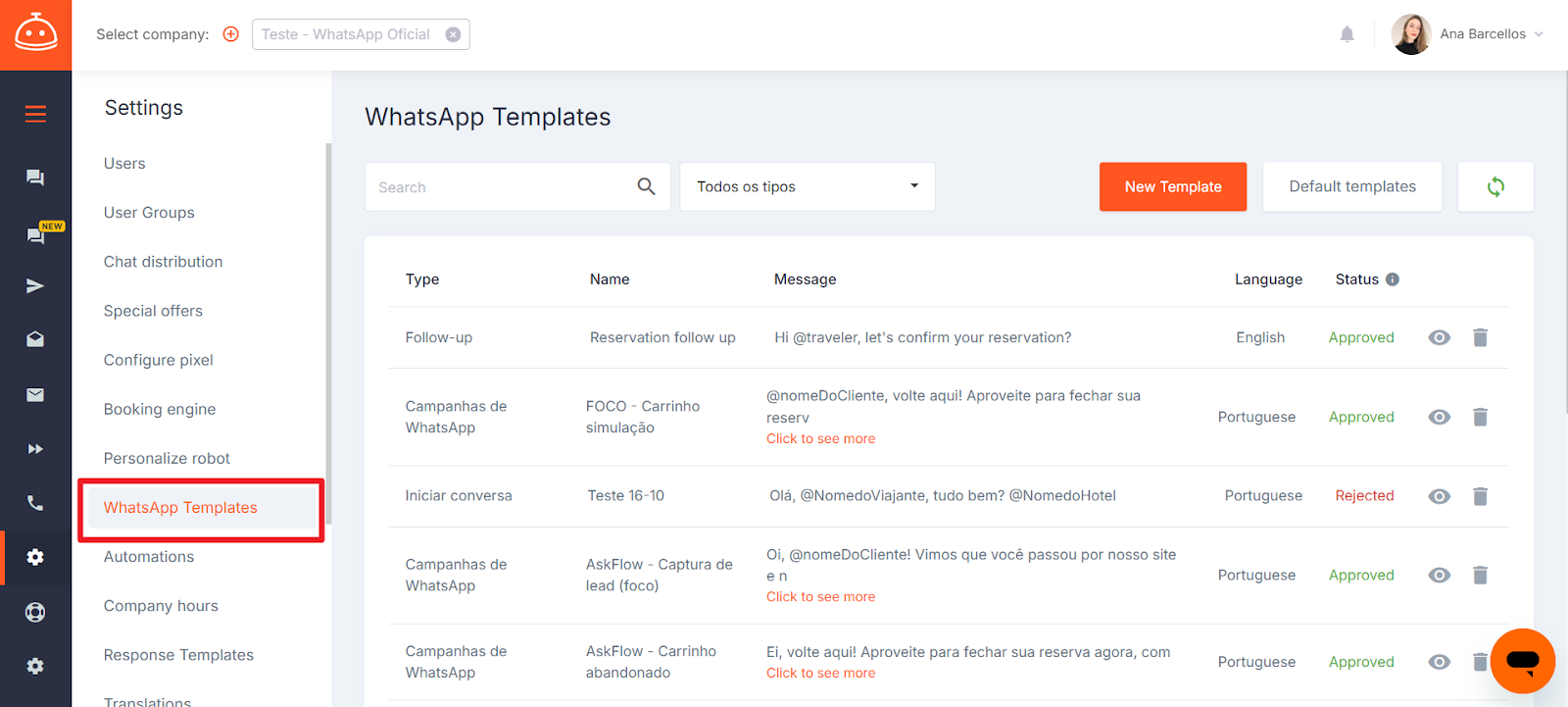This screenshot has width=1568, height=707.
Task: Delete the Teste 16-10 template
Action: point(1480,496)
